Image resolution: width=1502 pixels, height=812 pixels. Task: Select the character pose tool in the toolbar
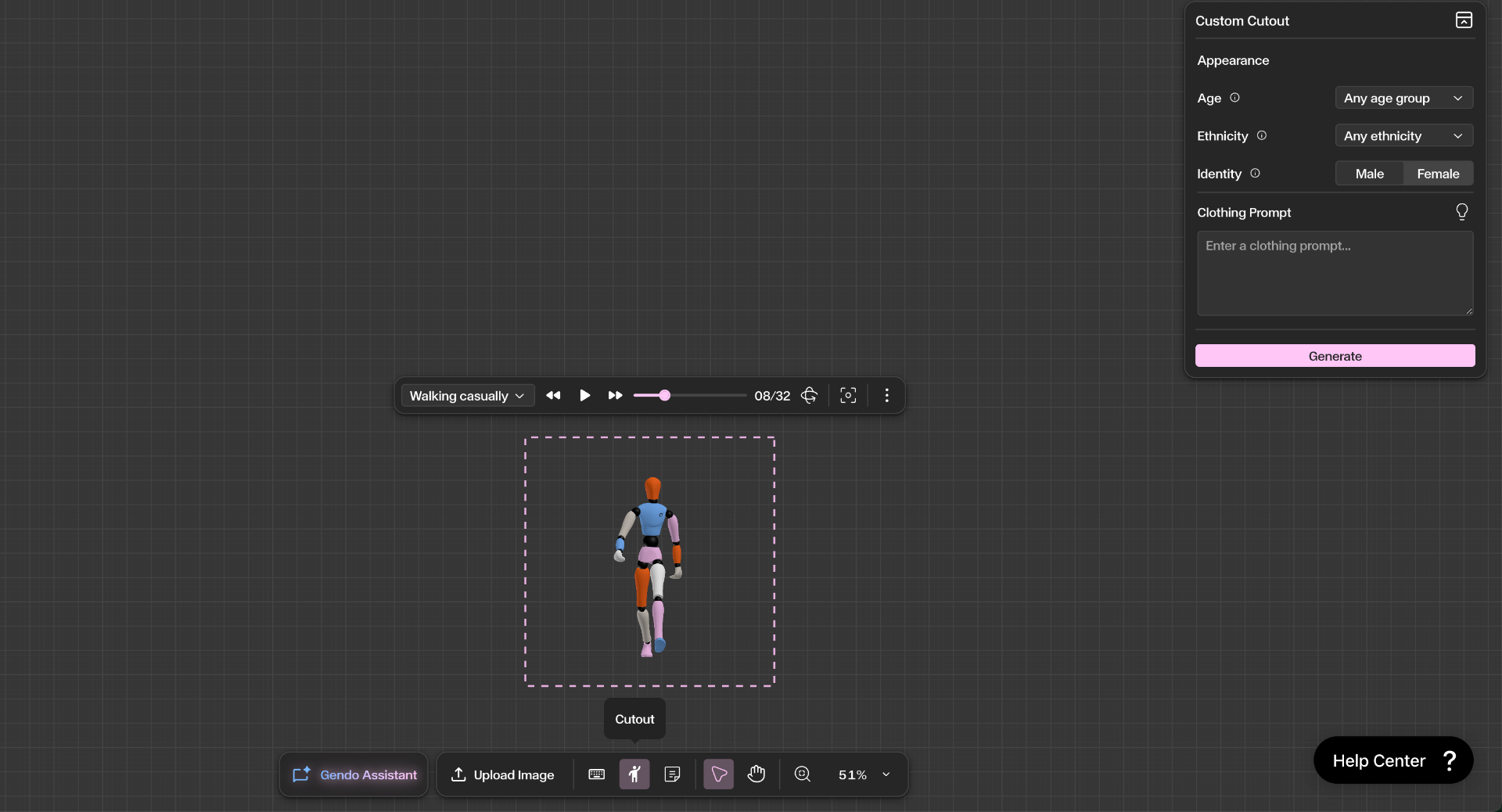[x=634, y=775]
